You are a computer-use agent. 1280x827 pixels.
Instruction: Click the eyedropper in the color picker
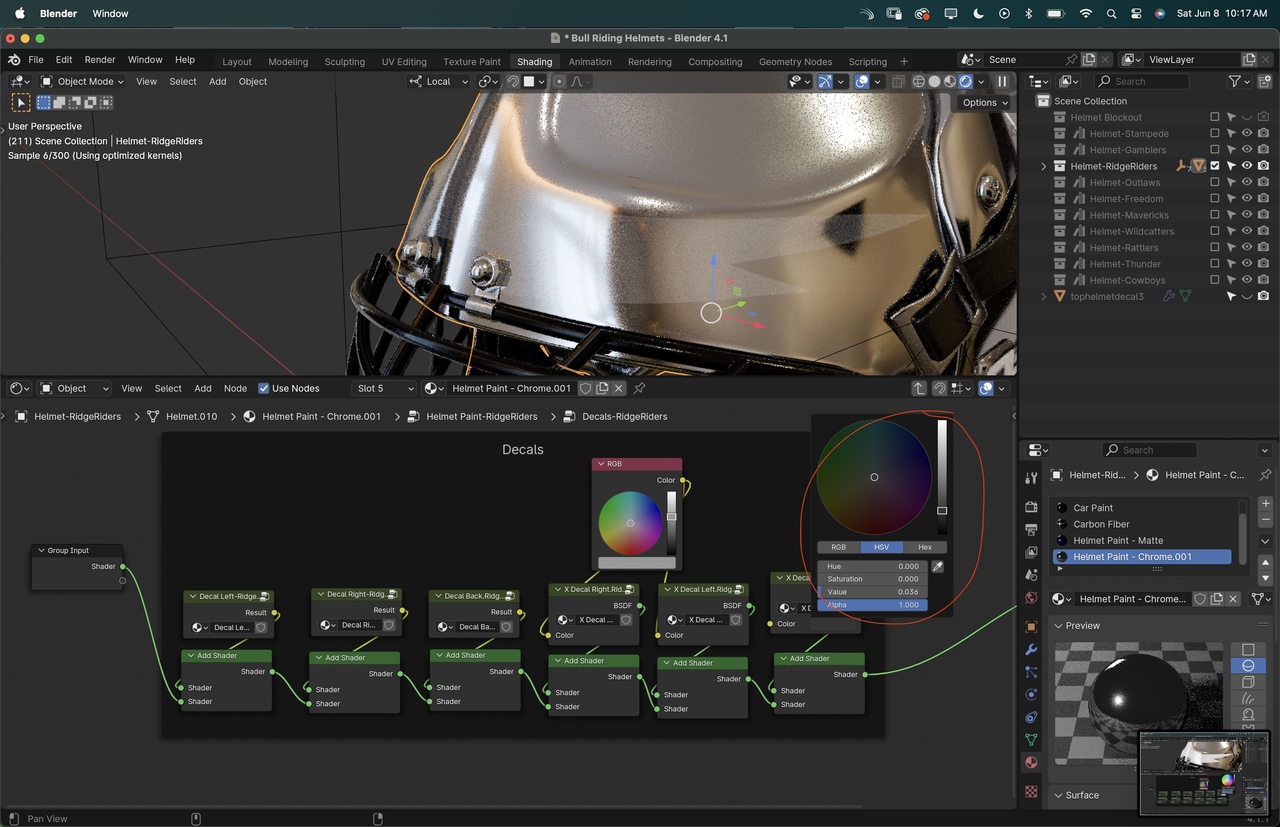pos(937,567)
